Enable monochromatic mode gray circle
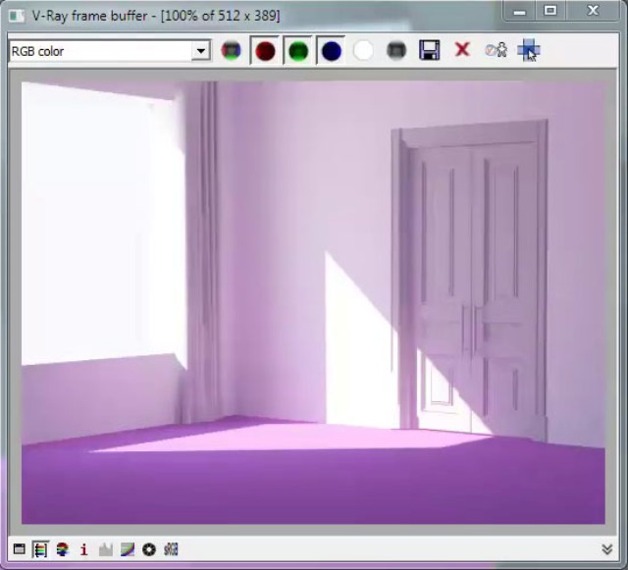628x570 pixels. pos(397,51)
